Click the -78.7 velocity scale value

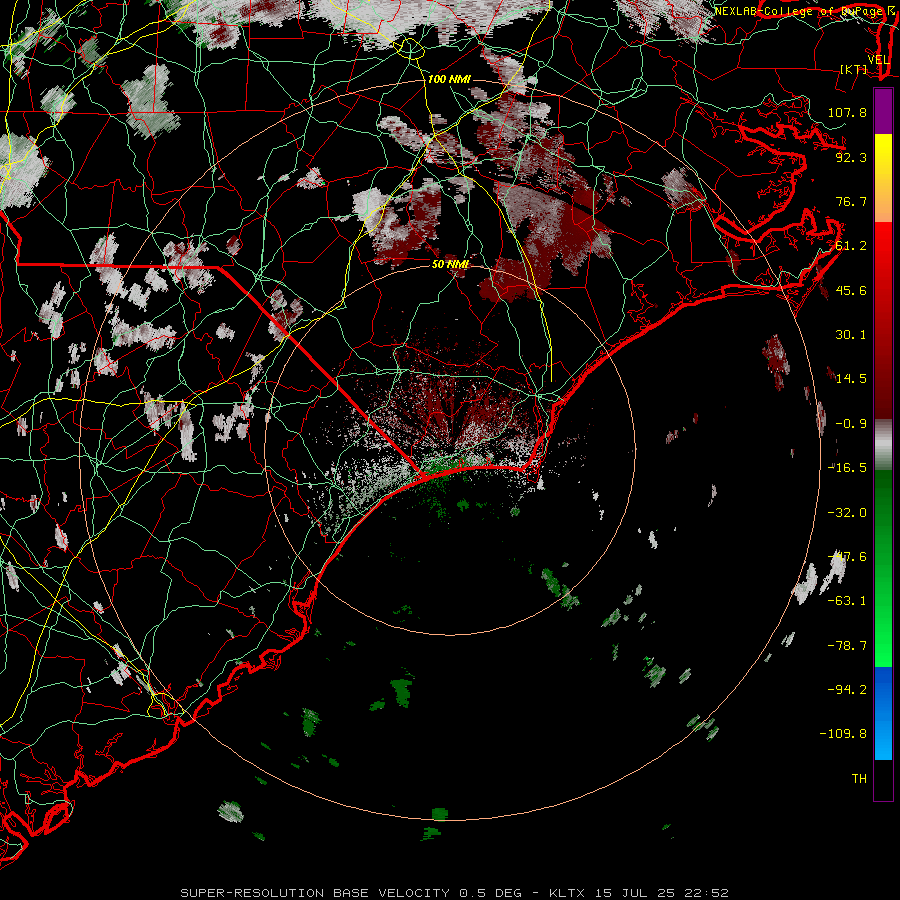click(x=847, y=646)
